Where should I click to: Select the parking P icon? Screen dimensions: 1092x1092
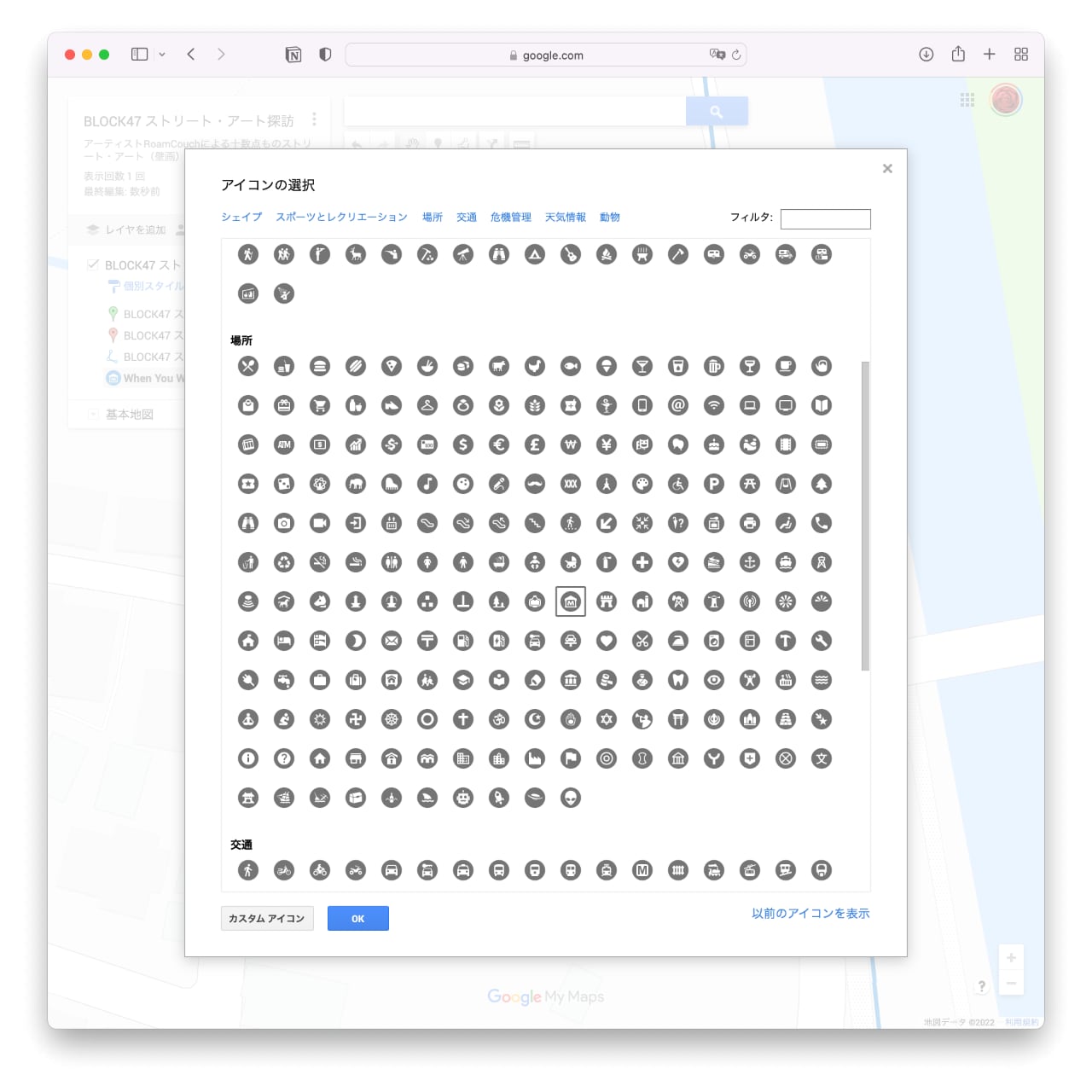click(714, 484)
